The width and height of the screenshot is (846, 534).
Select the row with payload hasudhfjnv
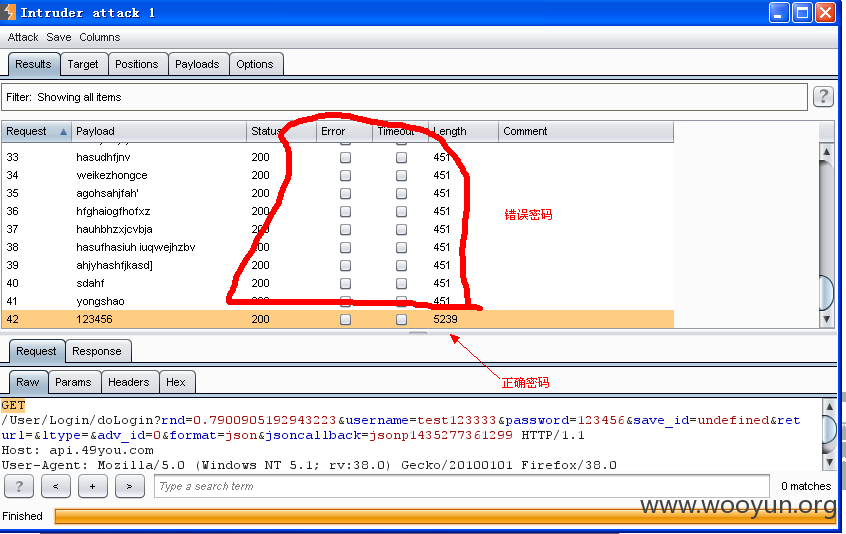click(x=338, y=158)
